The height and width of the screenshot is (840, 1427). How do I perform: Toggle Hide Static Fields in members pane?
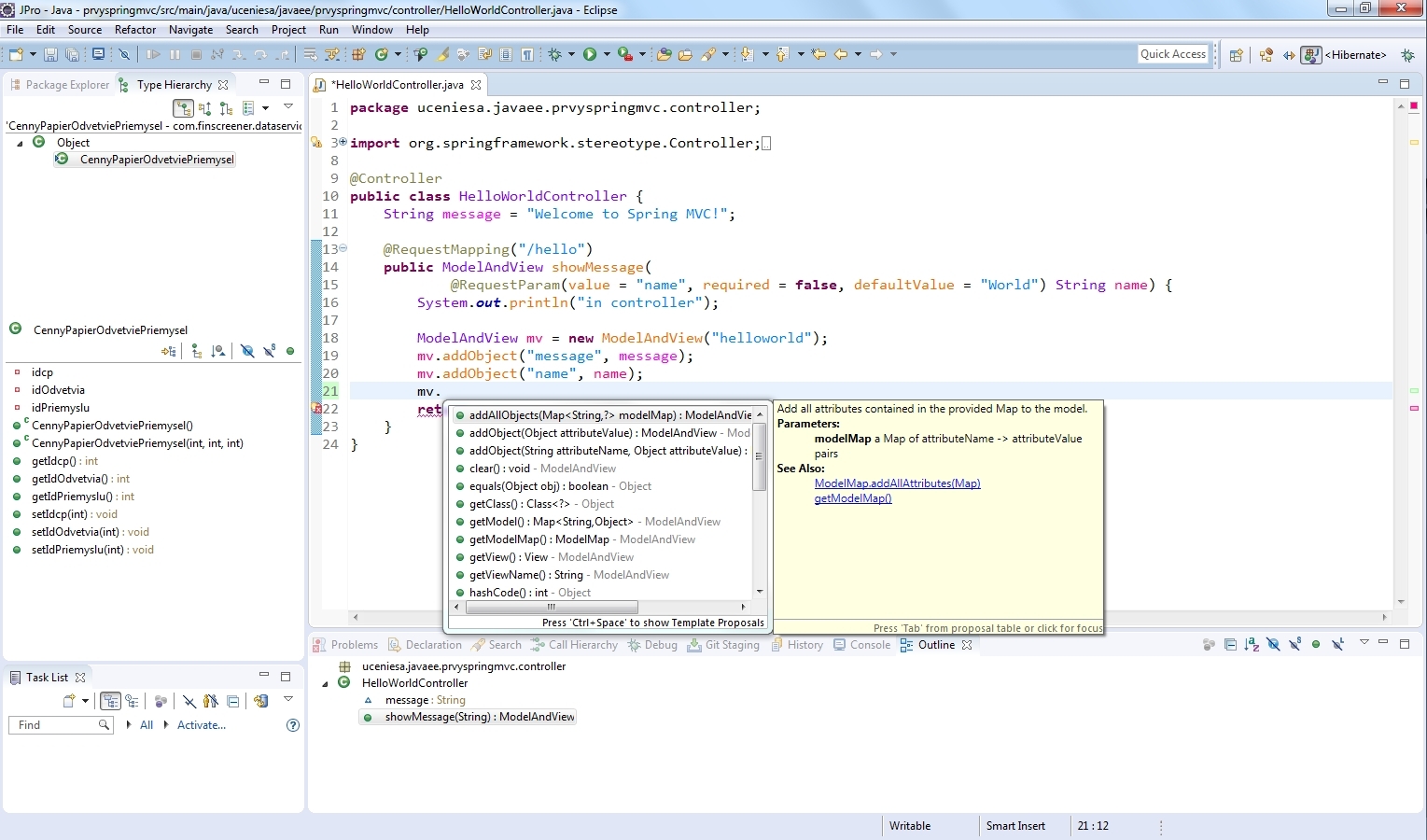[x=270, y=351]
